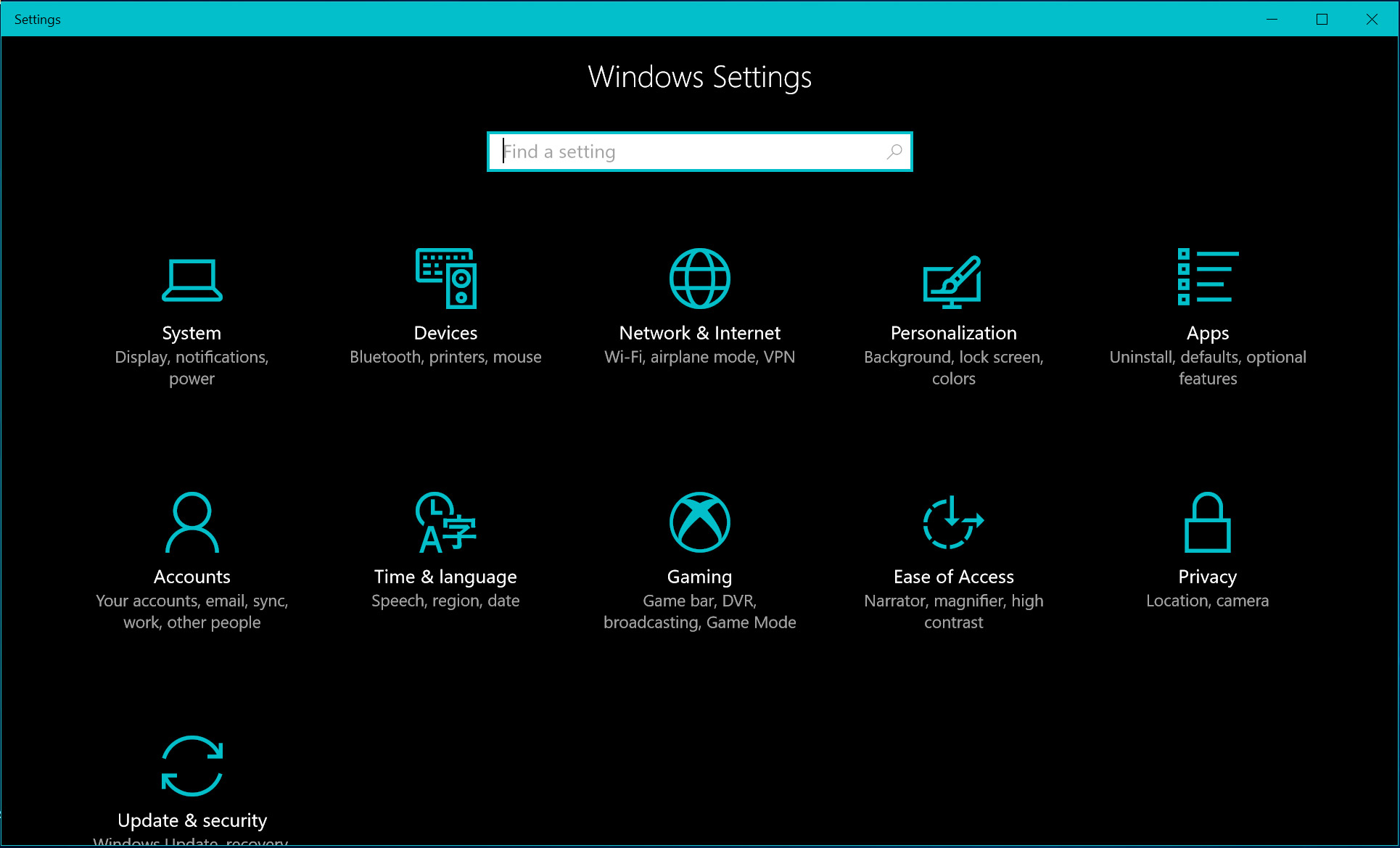Click the search magnifier in Find a setting
Image resolution: width=1400 pixels, height=848 pixels.
[x=894, y=152]
